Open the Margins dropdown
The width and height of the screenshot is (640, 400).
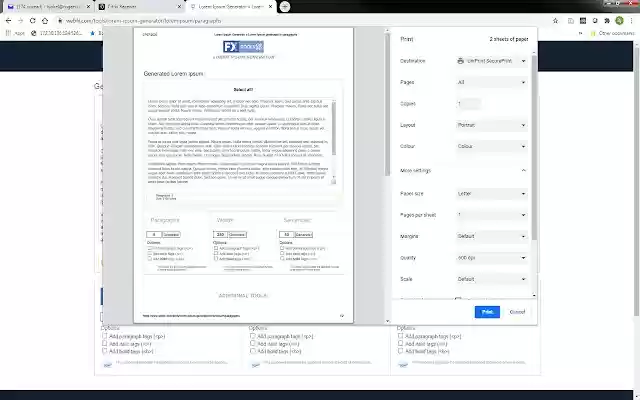click(x=491, y=236)
